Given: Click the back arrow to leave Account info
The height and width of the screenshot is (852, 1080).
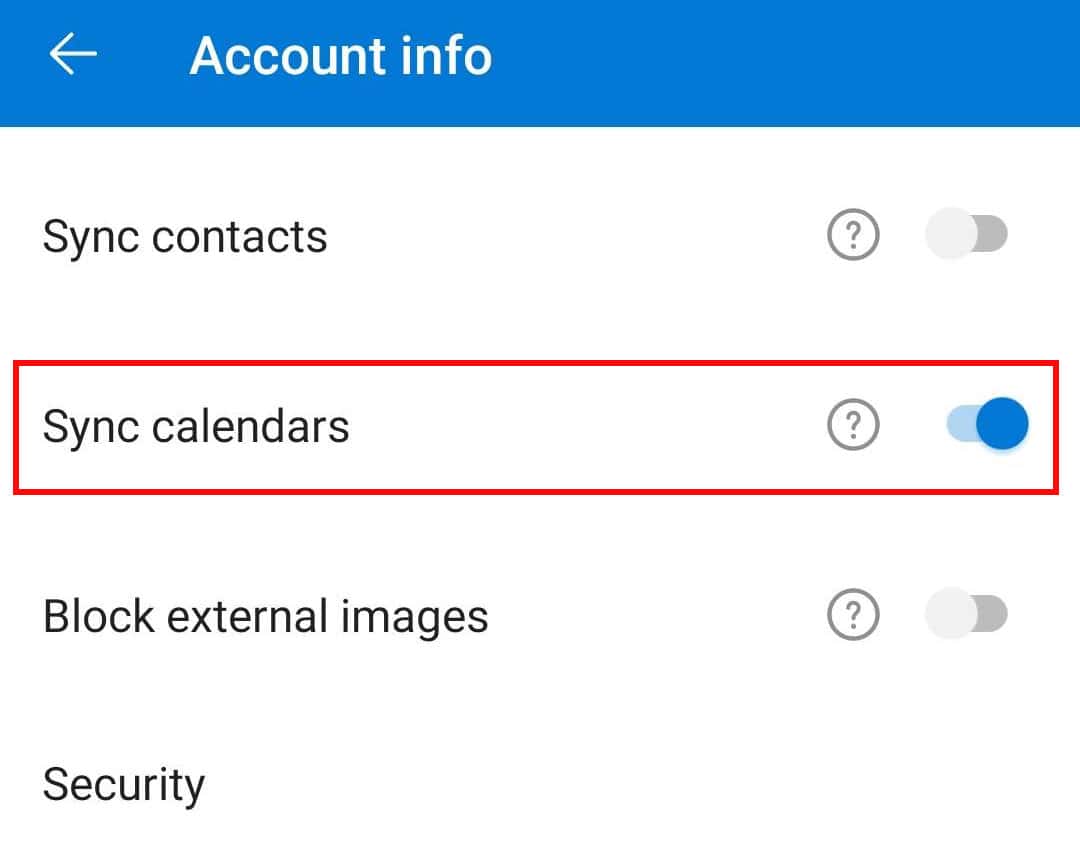Looking at the screenshot, I should click(x=70, y=54).
